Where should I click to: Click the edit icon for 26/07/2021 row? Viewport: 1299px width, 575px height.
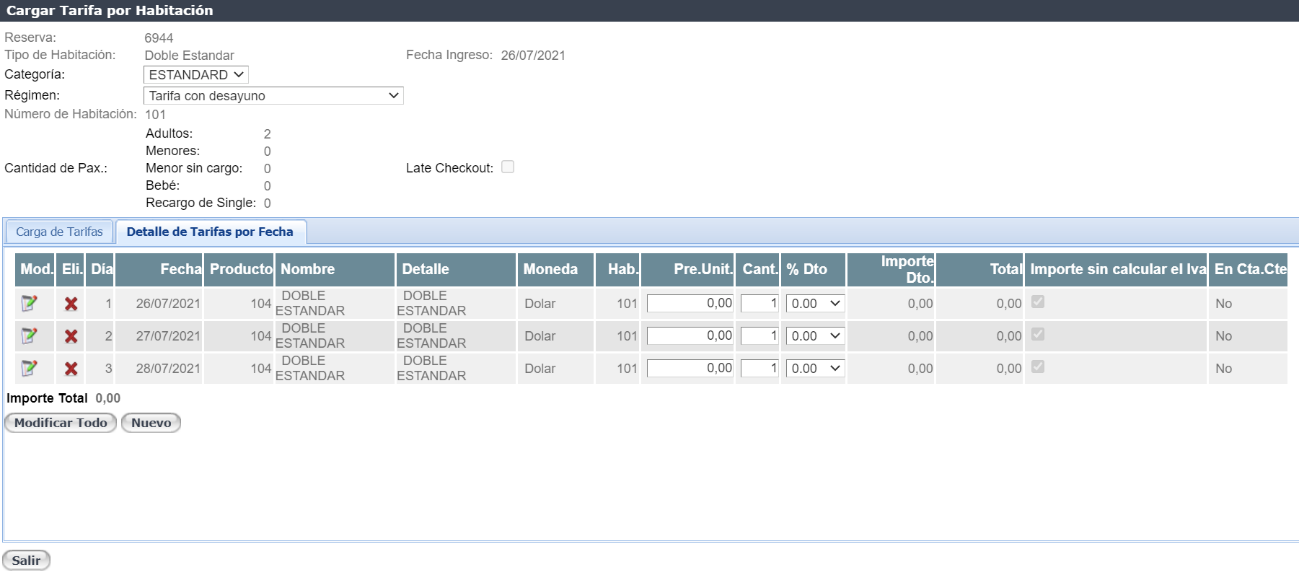(30, 304)
